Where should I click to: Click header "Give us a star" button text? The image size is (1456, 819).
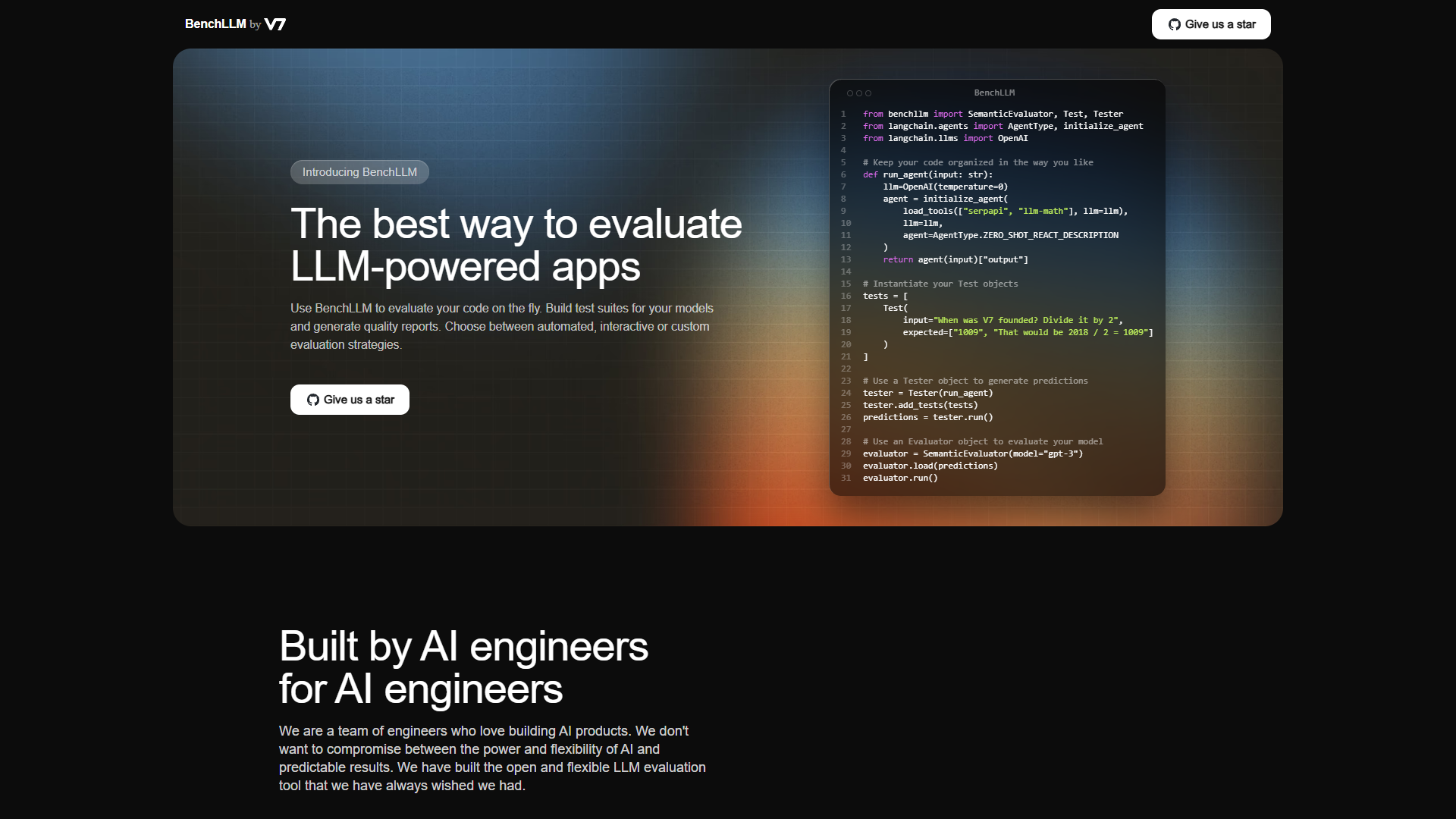1220,24
